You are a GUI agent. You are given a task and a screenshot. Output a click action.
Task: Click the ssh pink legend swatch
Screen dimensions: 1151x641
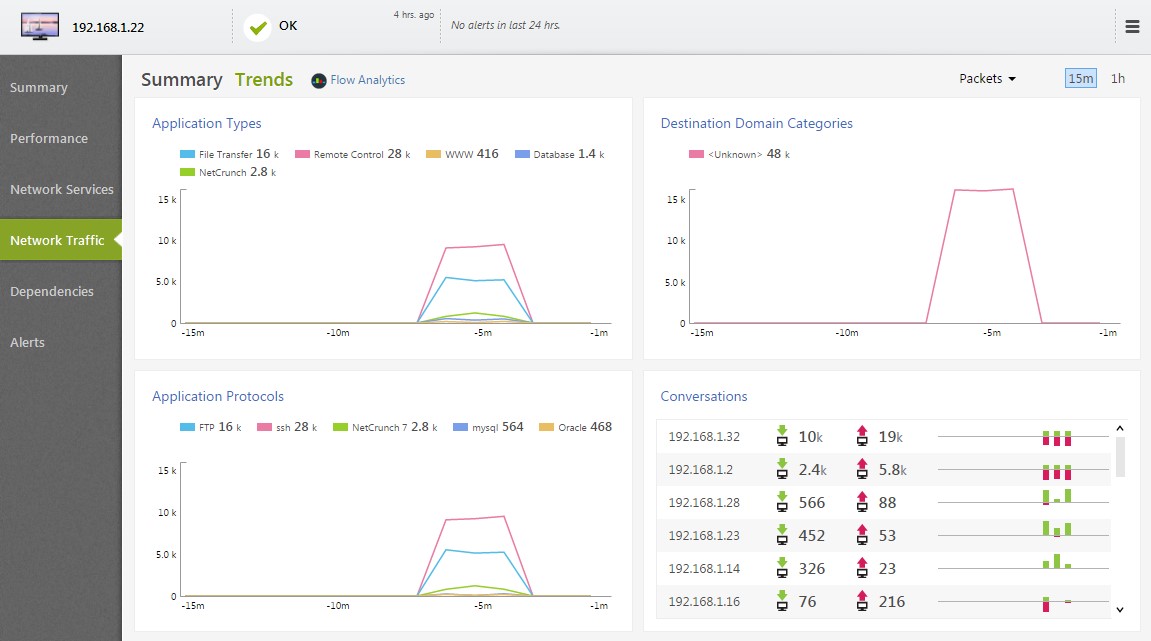click(265, 427)
